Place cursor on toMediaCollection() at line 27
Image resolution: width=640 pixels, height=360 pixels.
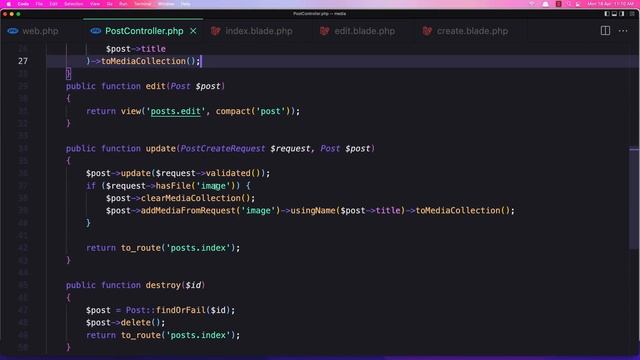click(149, 61)
